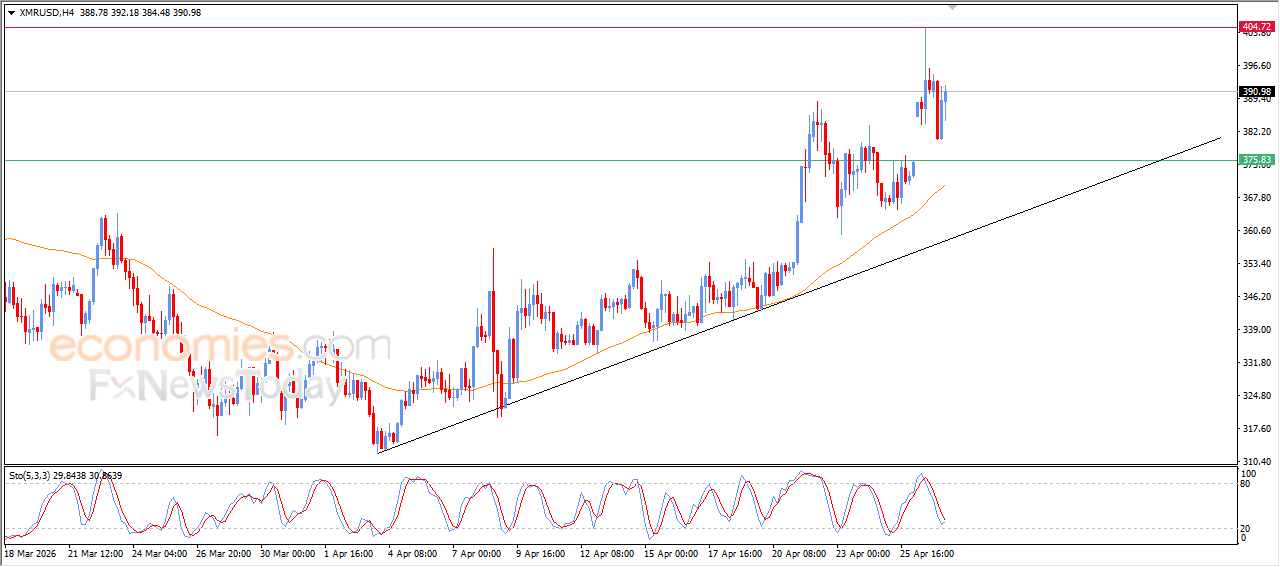Select the green 375.83 price tag
The width and height of the screenshot is (1280, 567).
click(x=1256, y=160)
